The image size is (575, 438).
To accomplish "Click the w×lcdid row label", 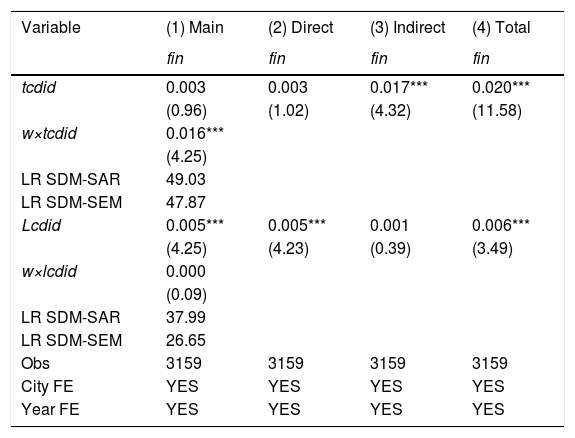I will [x=49, y=271].
